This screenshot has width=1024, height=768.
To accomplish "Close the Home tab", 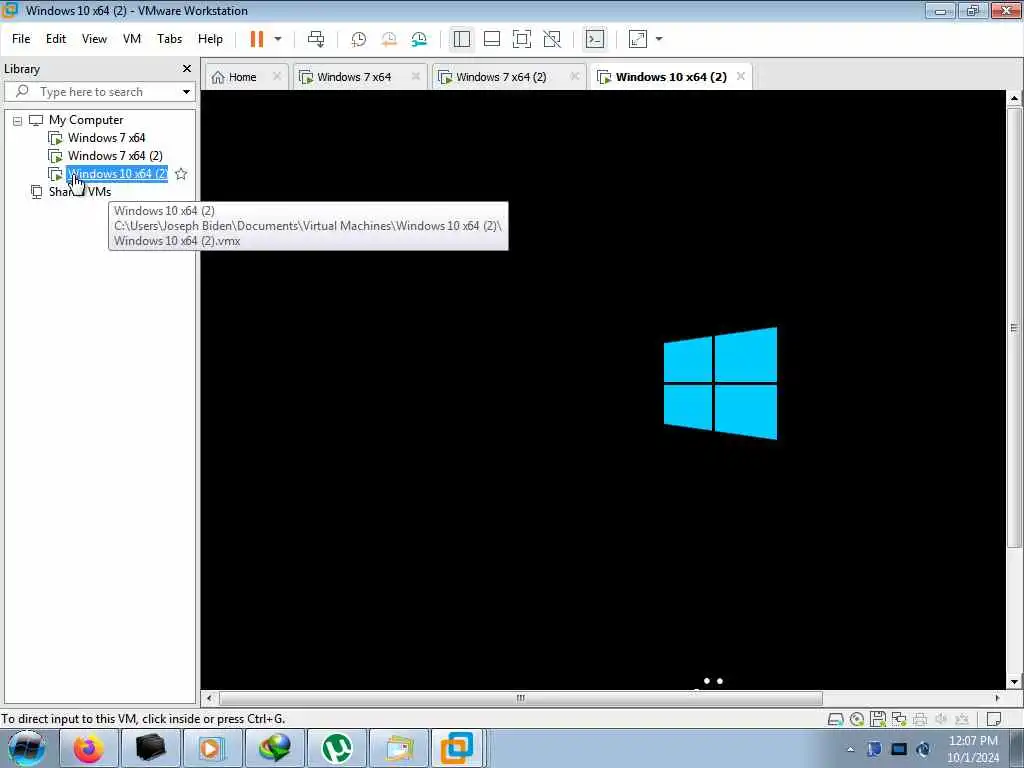I will coord(277,76).
